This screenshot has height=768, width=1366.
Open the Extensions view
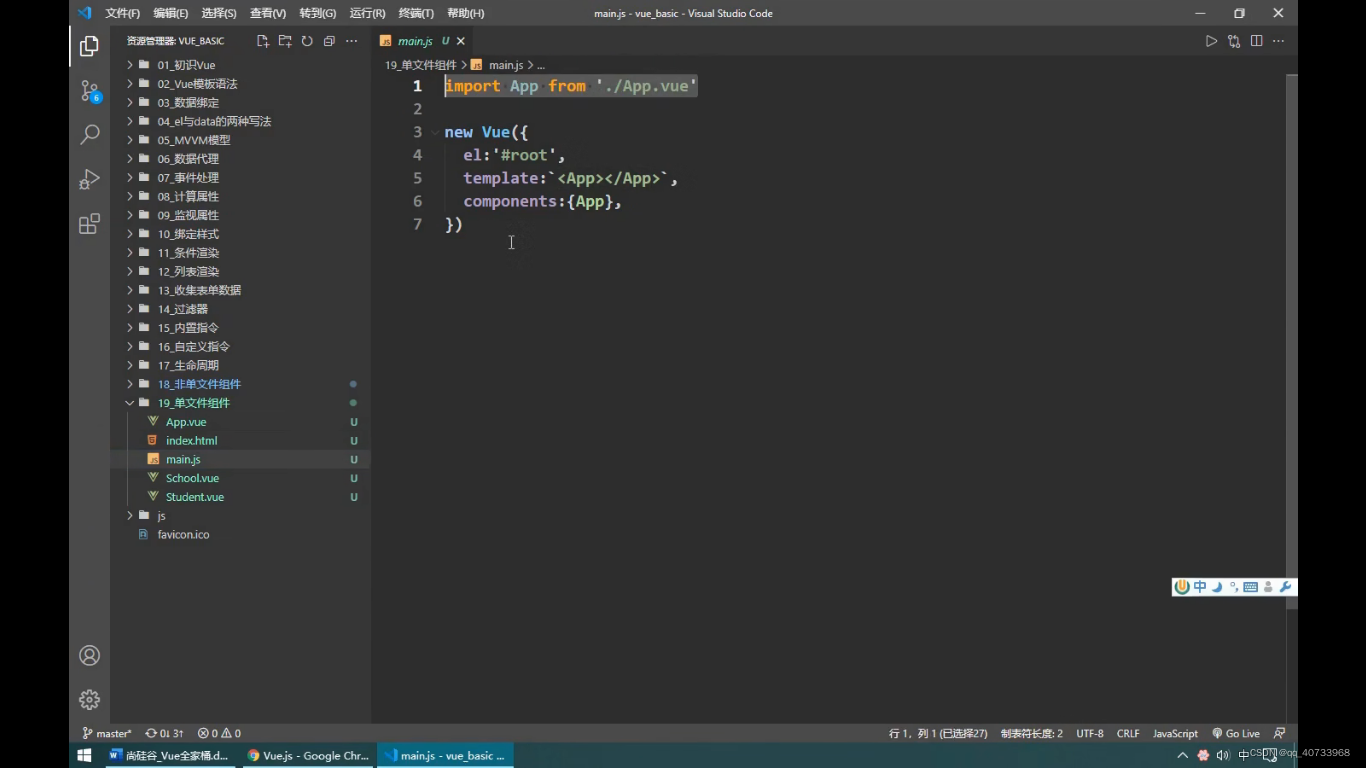pos(89,223)
